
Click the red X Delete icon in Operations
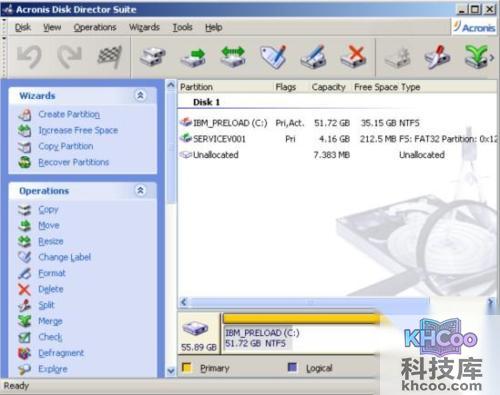24,289
